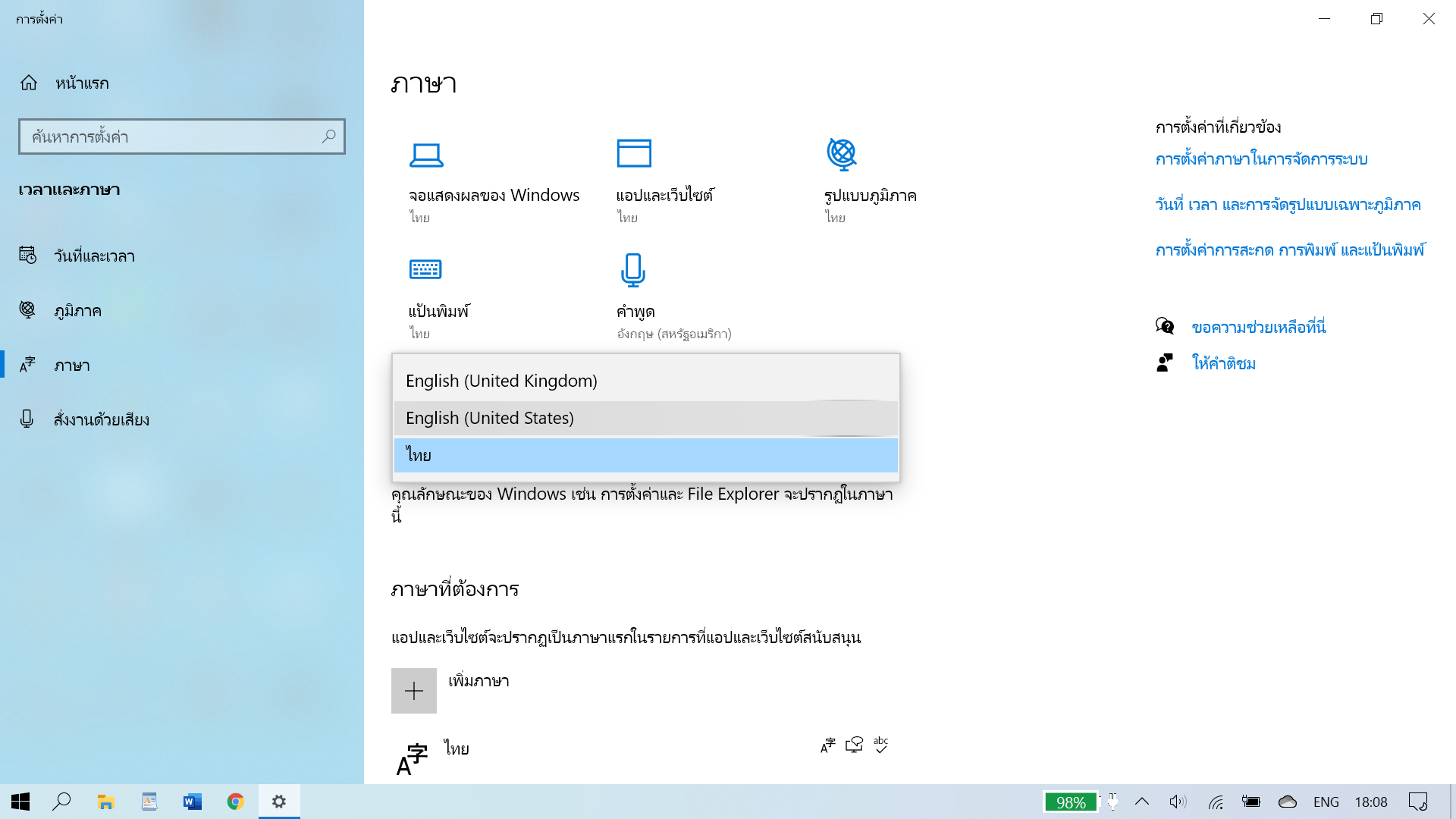1456x819 pixels.
Task: Open File Explorer from taskbar
Action: (105, 802)
